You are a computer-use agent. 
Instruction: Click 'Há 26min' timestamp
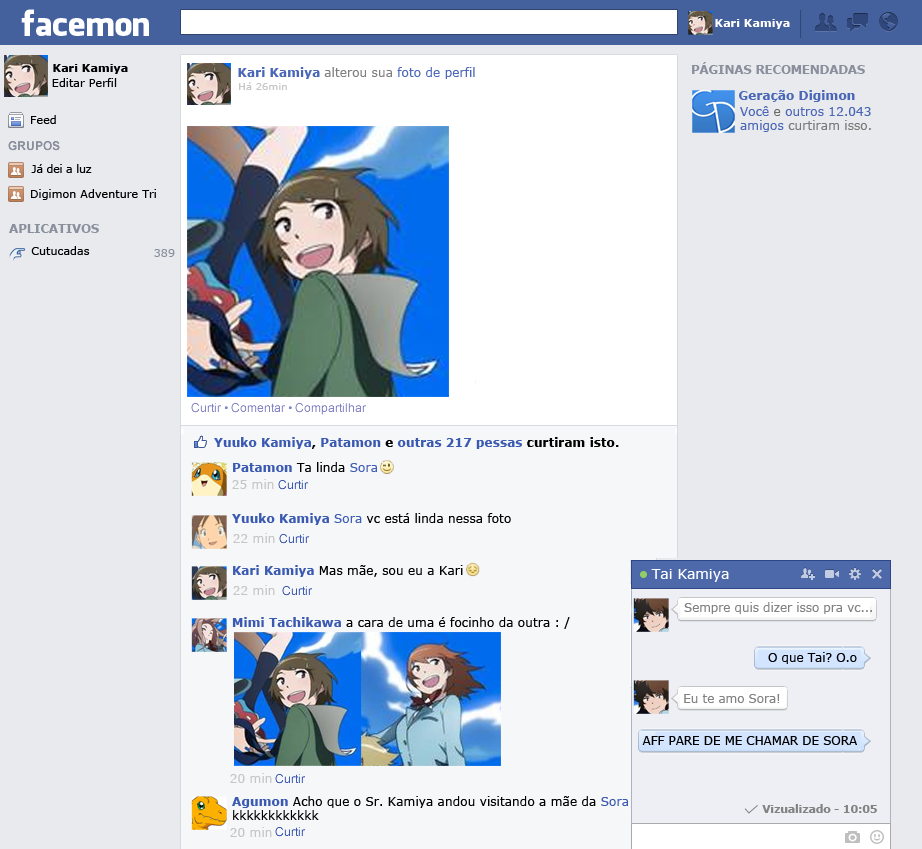tap(263, 86)
